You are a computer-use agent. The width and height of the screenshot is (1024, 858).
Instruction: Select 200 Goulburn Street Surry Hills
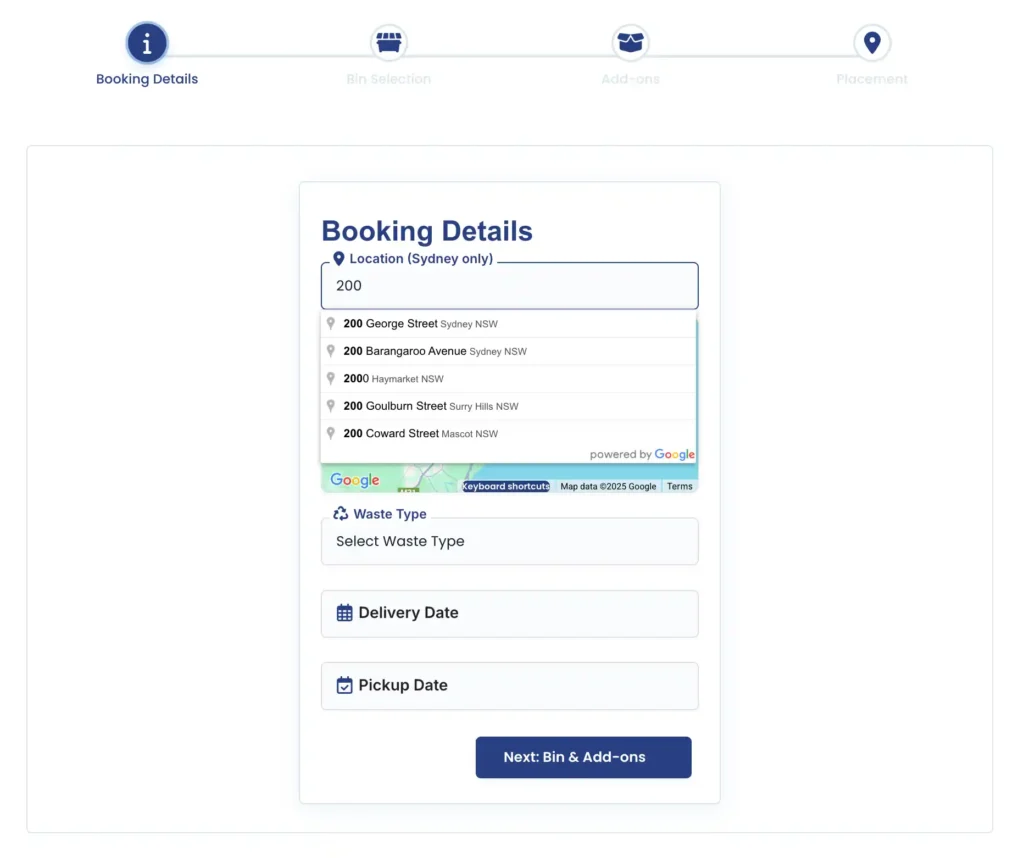click(509, 406)
